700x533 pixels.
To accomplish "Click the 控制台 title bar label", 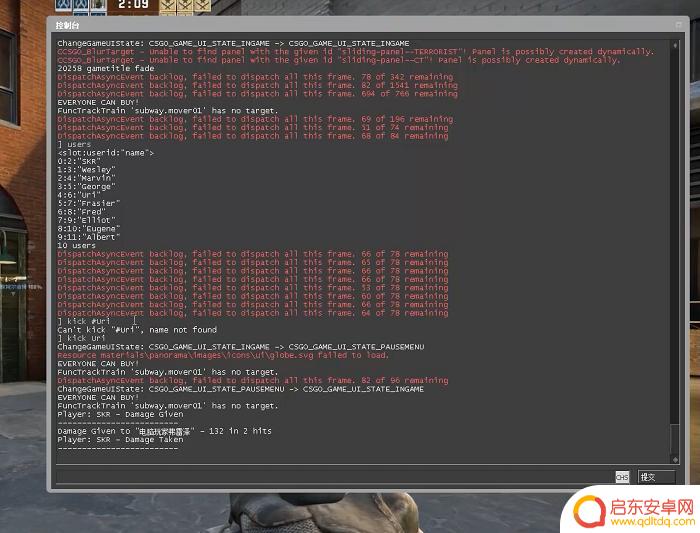I will 67,25.
